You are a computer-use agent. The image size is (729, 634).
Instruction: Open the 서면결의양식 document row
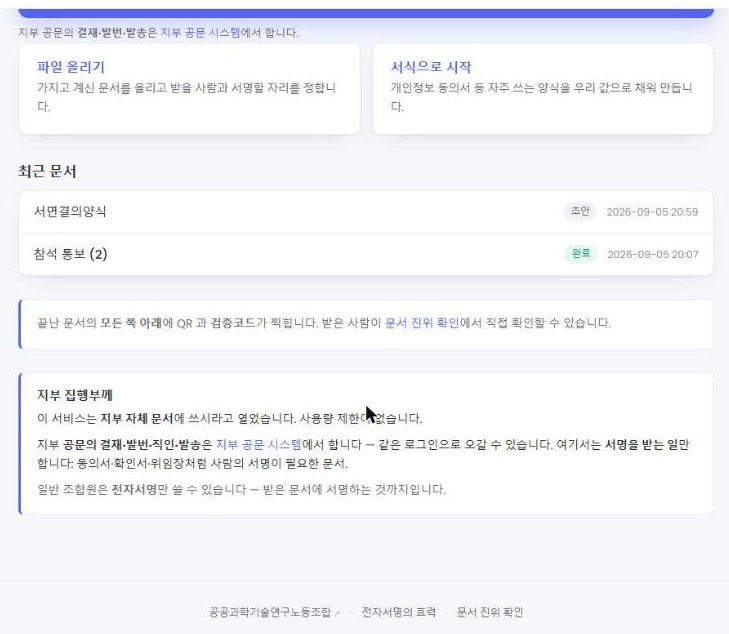tap(366, 212)
